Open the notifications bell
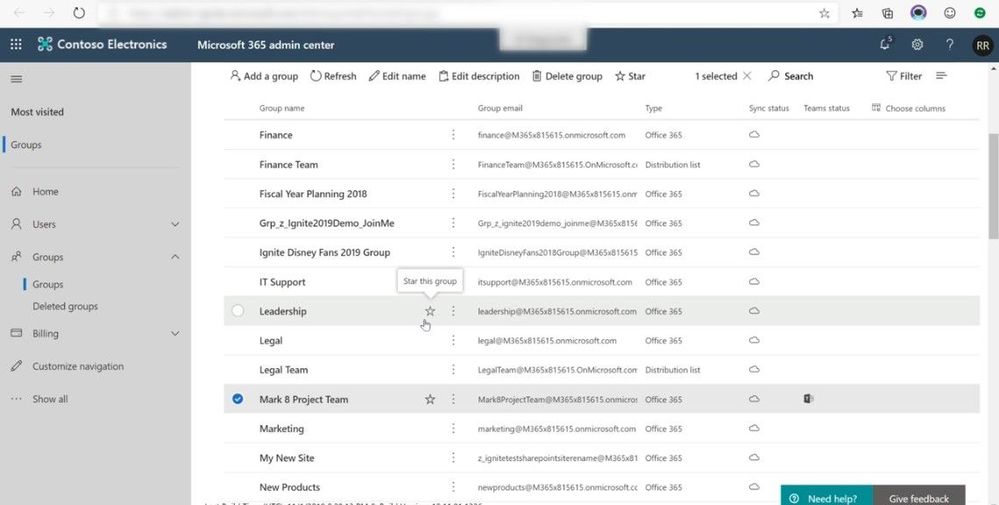Screen dimensions: 999x505 point(885,45)
